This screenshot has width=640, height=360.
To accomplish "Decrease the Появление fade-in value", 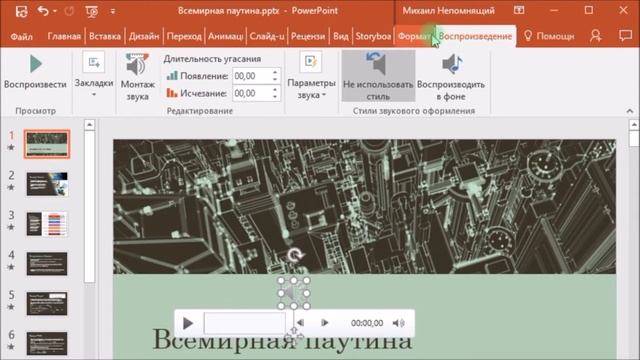I will click(x=275, y=80).
